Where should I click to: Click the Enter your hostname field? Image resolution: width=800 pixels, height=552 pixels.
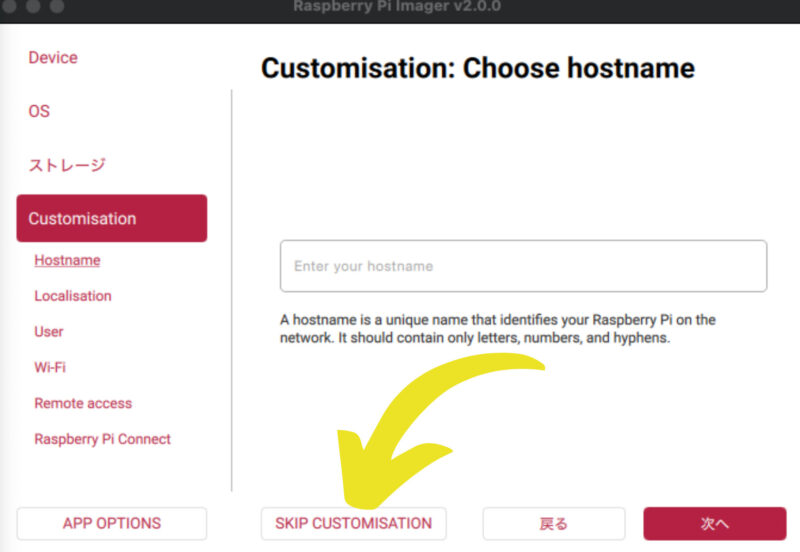pyautogui.click(x=523, y=266)
